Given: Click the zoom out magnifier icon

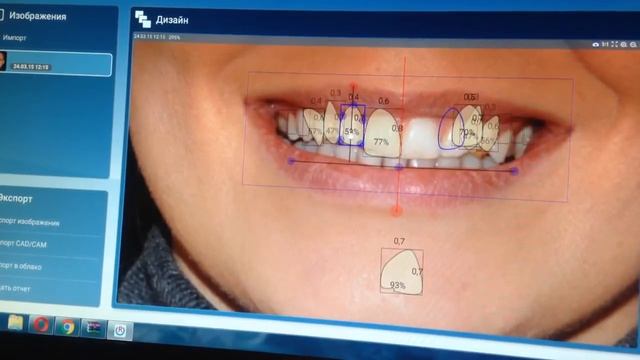Looking at the screenshot, I should pyautogui.click(x=633, y=44).
